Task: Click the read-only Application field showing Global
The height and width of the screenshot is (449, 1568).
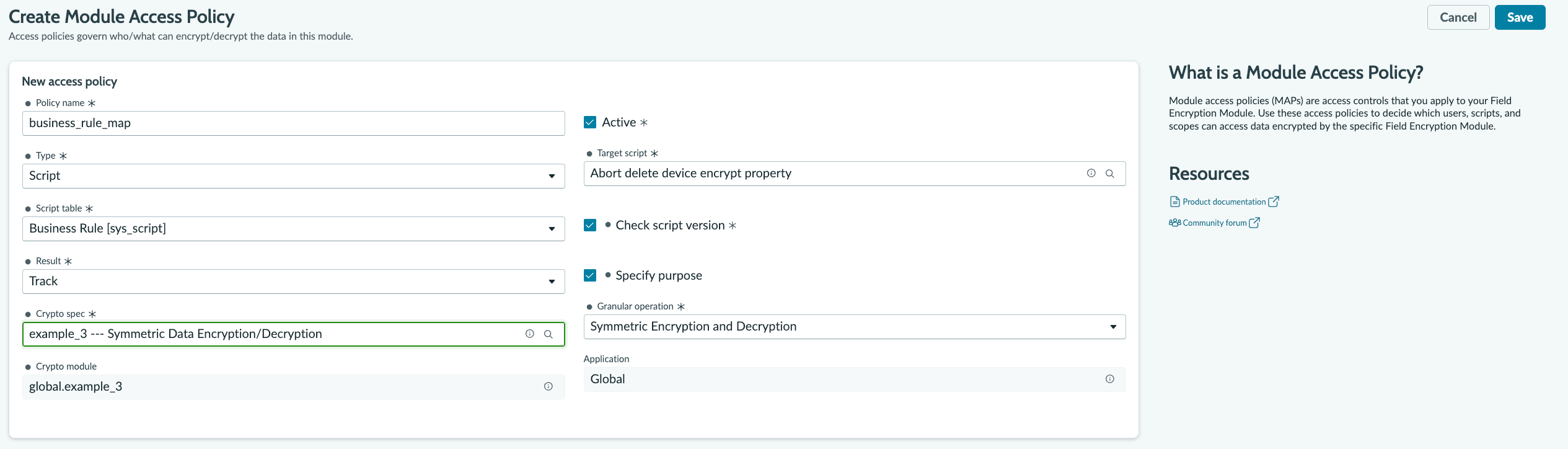Action: point(855,380)
